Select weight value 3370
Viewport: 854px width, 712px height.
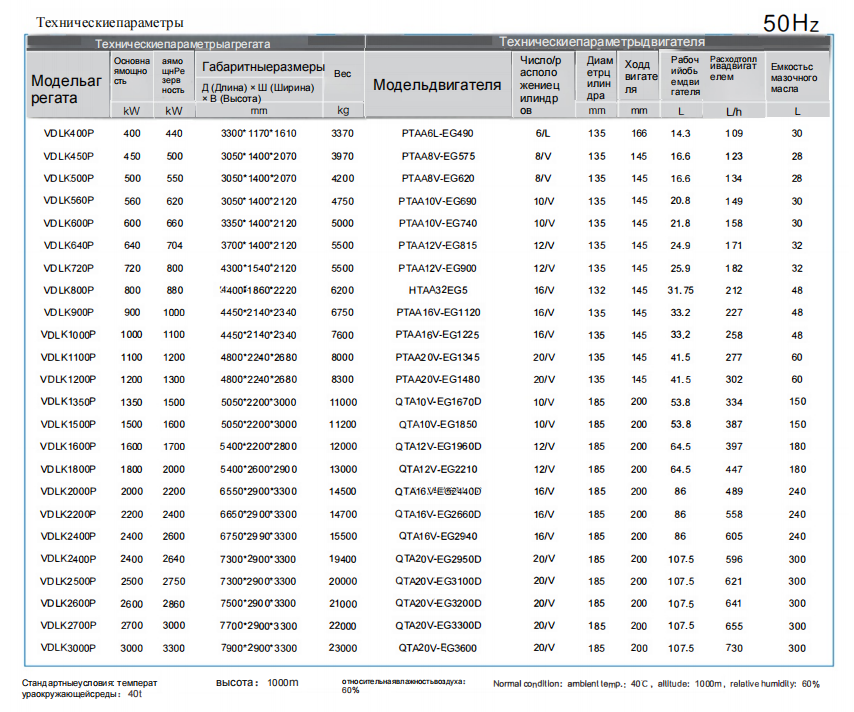pos(343,133)
